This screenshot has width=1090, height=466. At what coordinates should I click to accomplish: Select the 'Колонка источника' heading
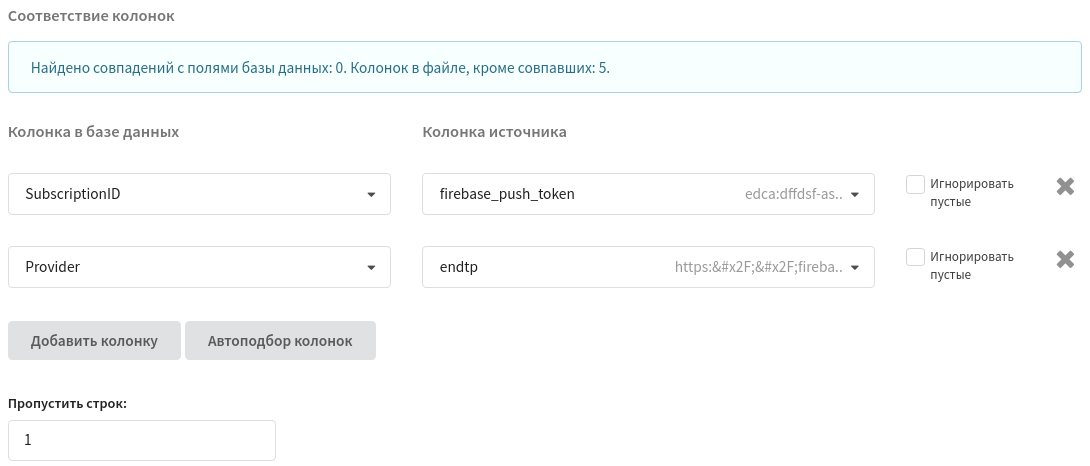[x=494, y=132]
